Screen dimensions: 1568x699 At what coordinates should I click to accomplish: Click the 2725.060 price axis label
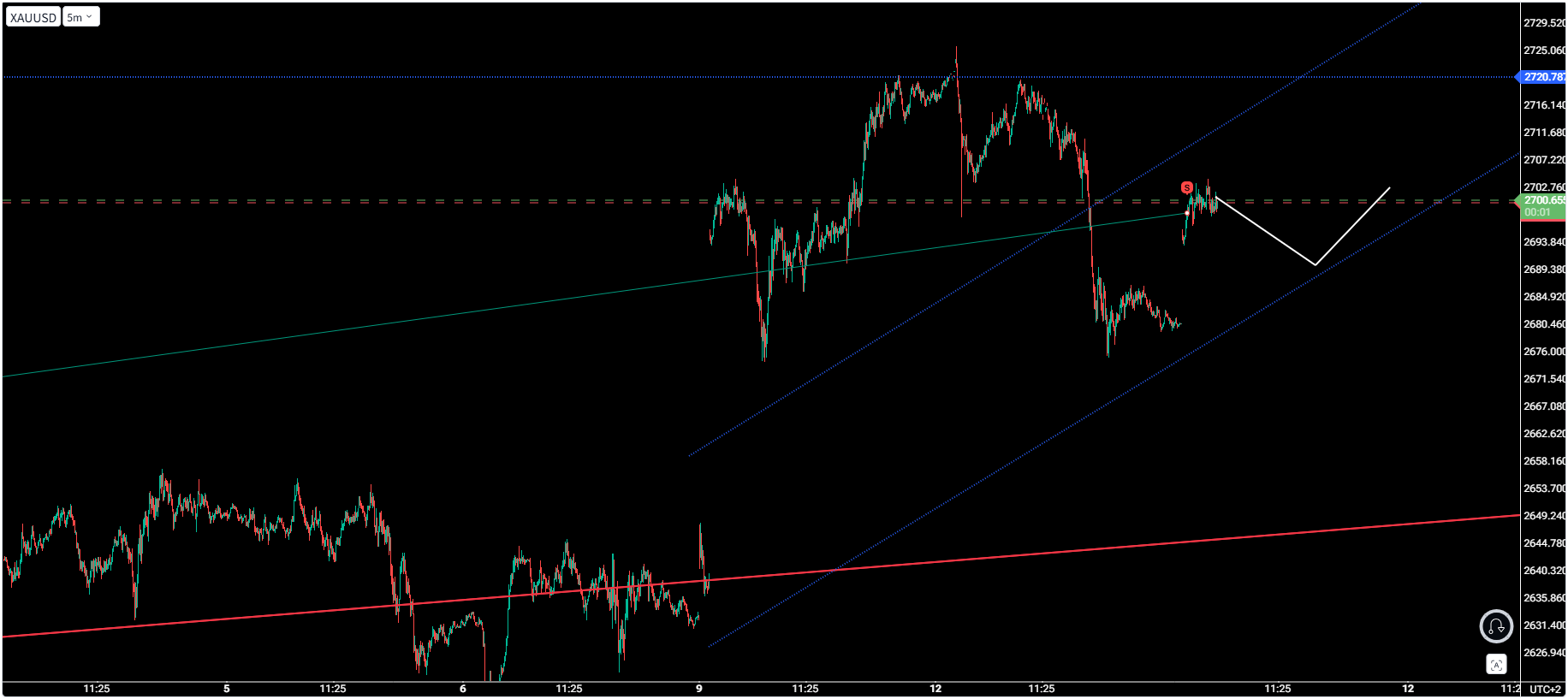pos(1544,50)
